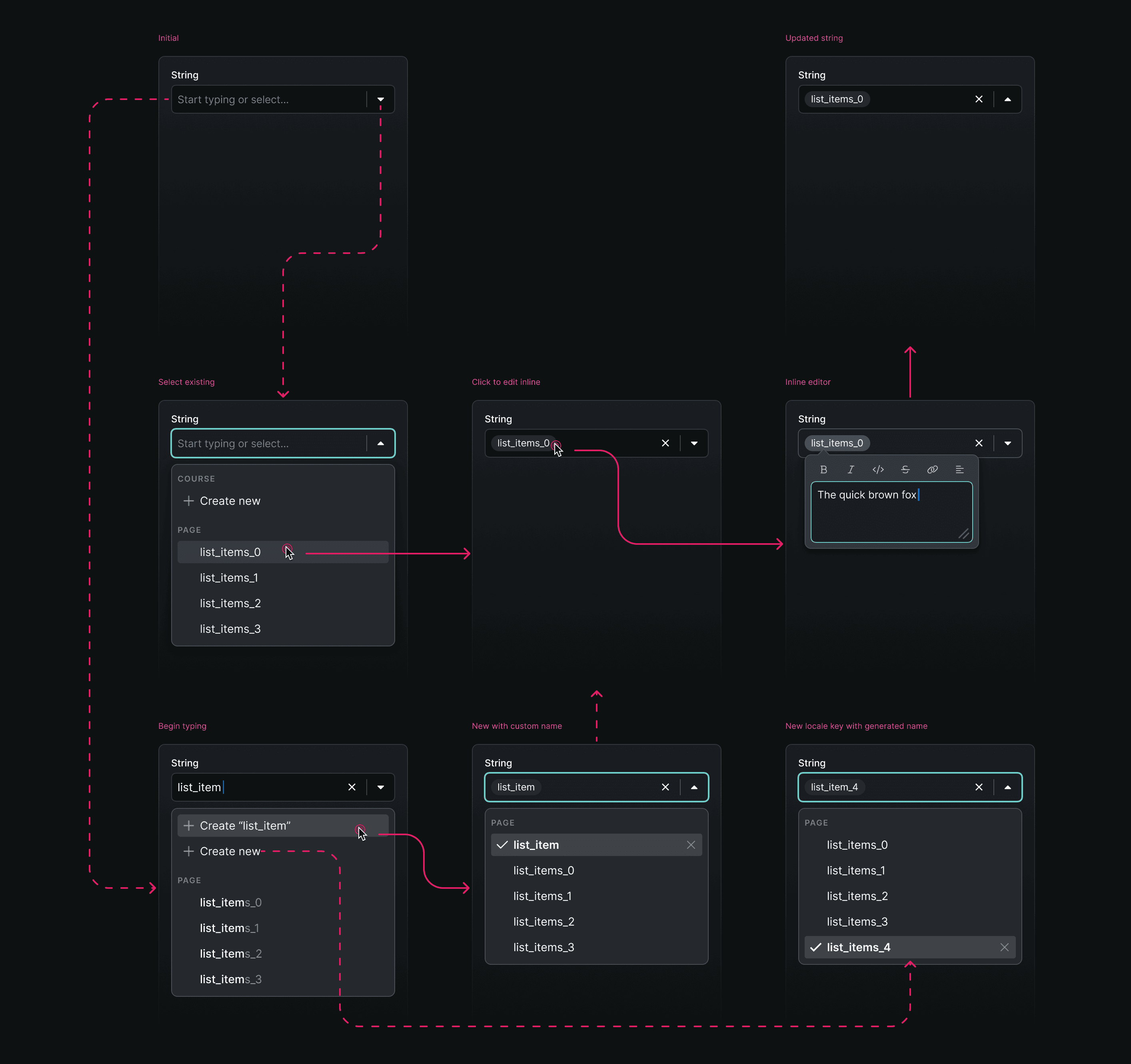This screenshot has height=1064, width=1131.
Task: Click Create "list_item" option
Action: (x=283, y=826)
